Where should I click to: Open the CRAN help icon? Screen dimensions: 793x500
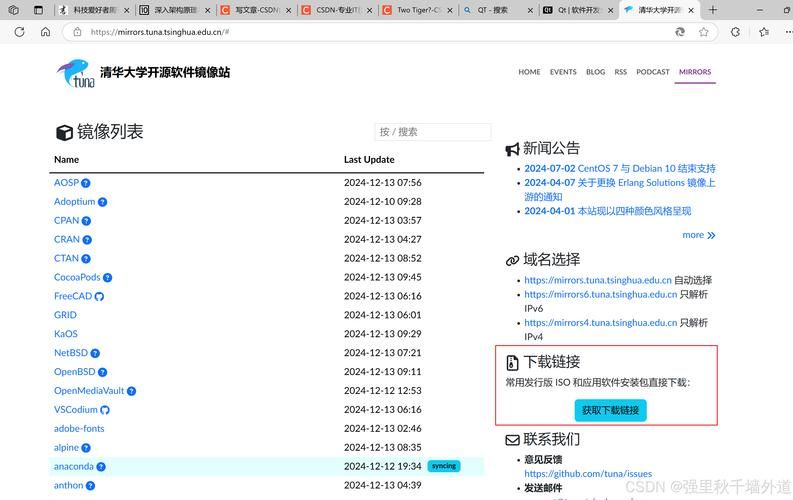(87, 240)
